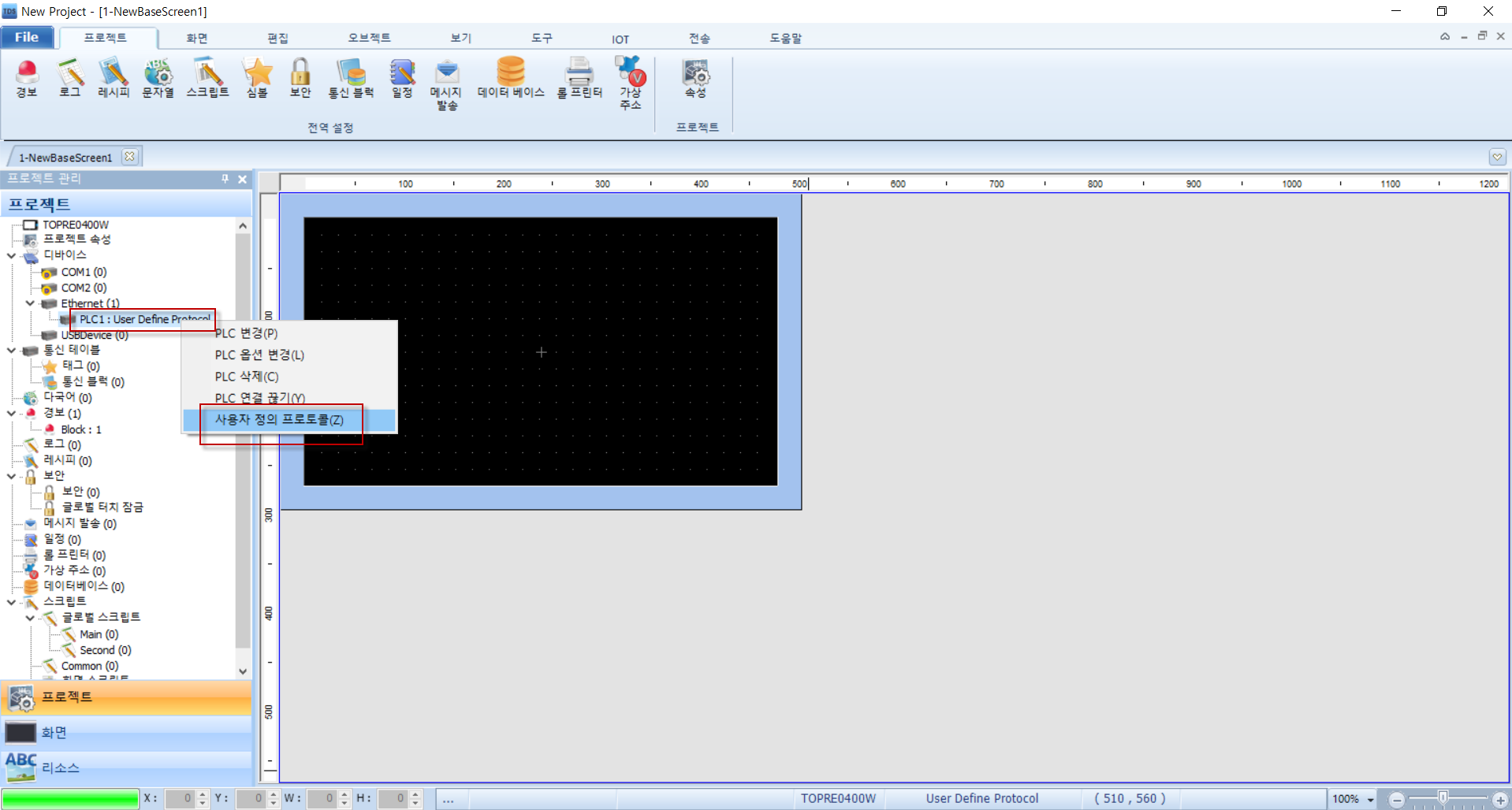Viewport: 1512px width, 810px height.
Task: Click the 스크립트 script ribbon icon
Action: pyautogui.click(x=207, y=78)
